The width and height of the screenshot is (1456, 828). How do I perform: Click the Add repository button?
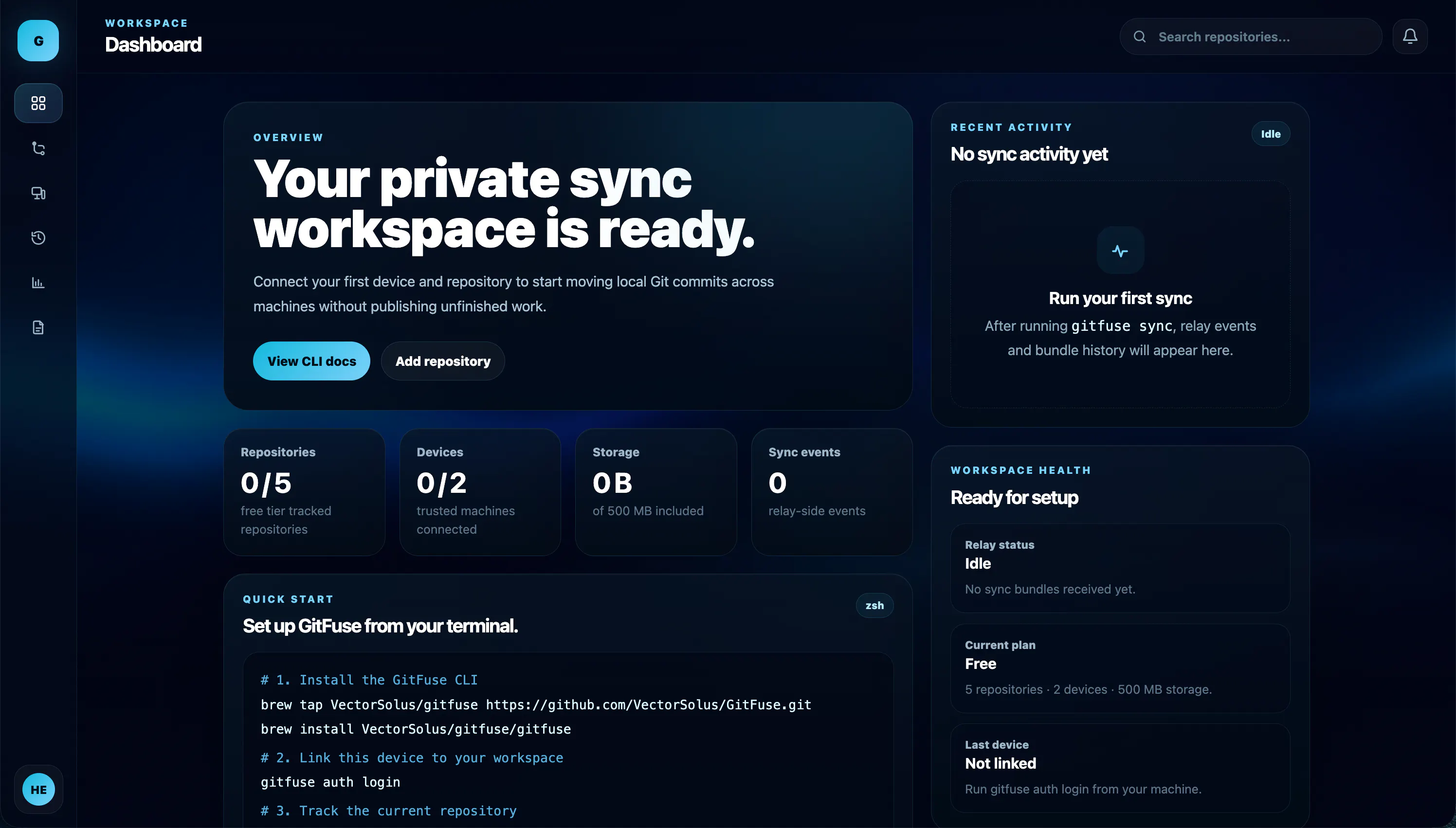pyautogui.click(x=443, y=361)
